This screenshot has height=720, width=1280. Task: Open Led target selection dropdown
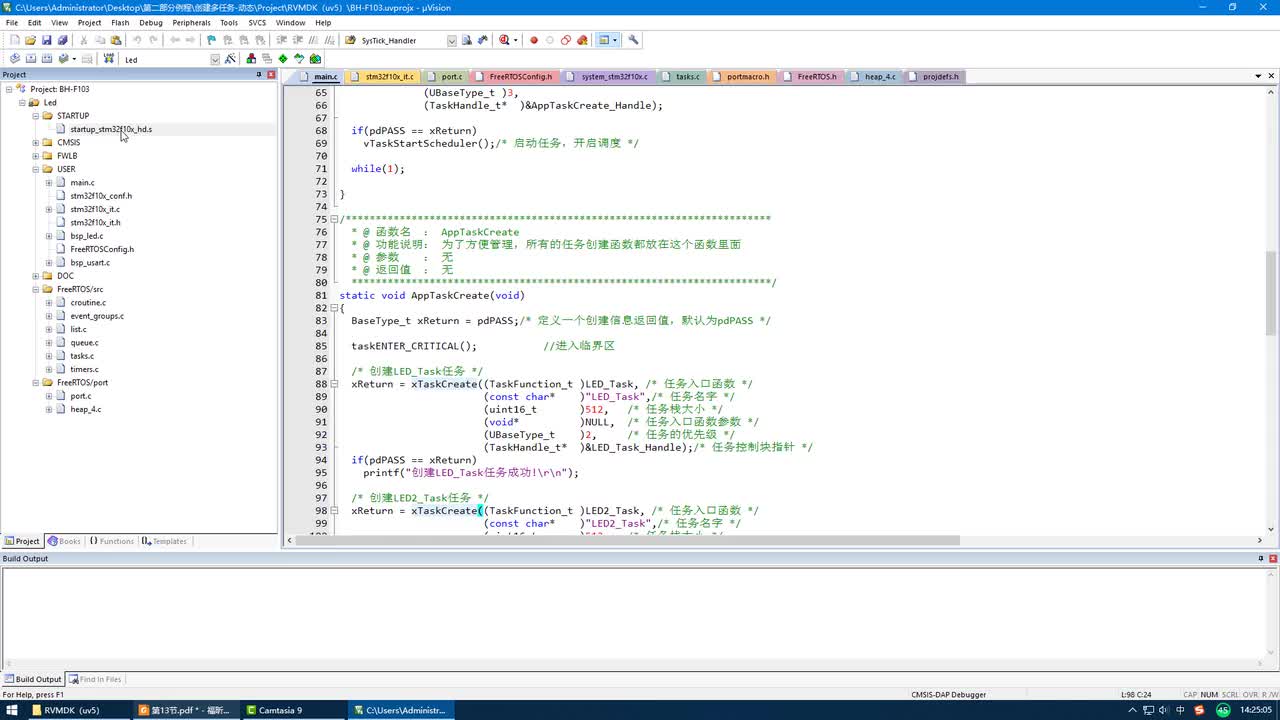tap(215, 59)
